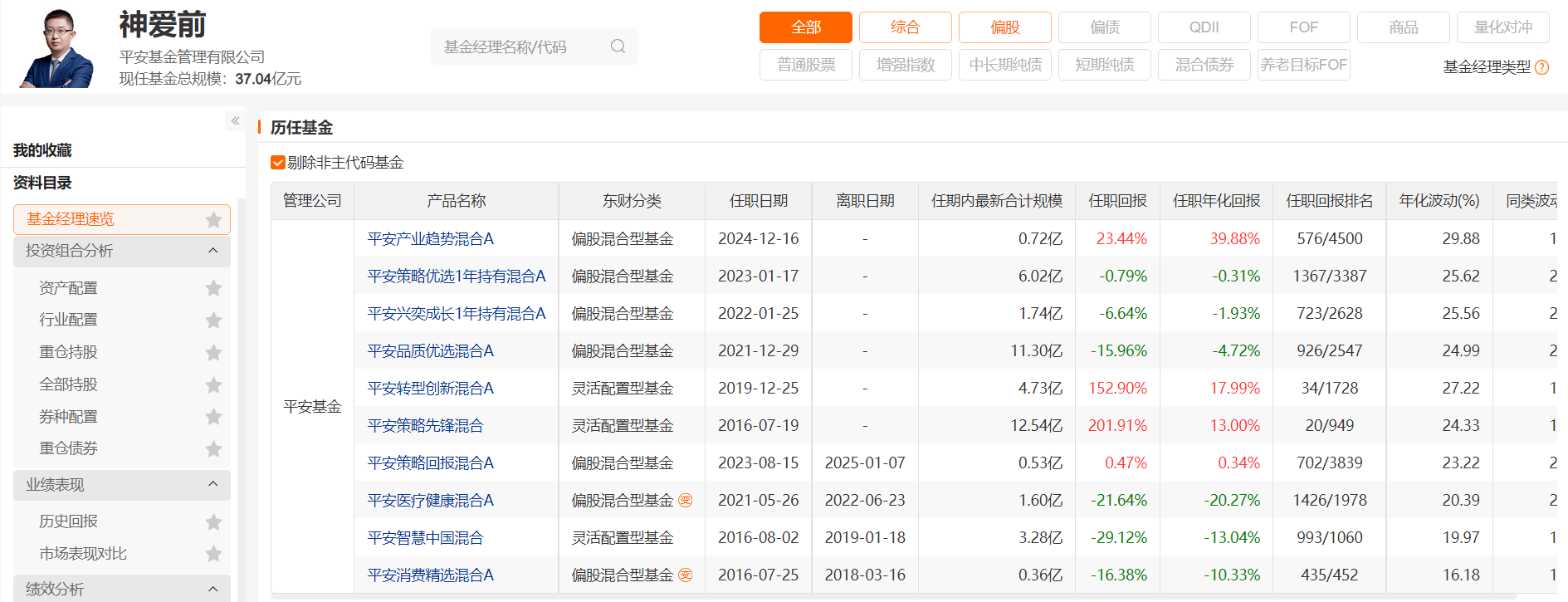Viewport: 1568px width, 602px height.
Task: Click the search magnifier icon
Action: 618,46
